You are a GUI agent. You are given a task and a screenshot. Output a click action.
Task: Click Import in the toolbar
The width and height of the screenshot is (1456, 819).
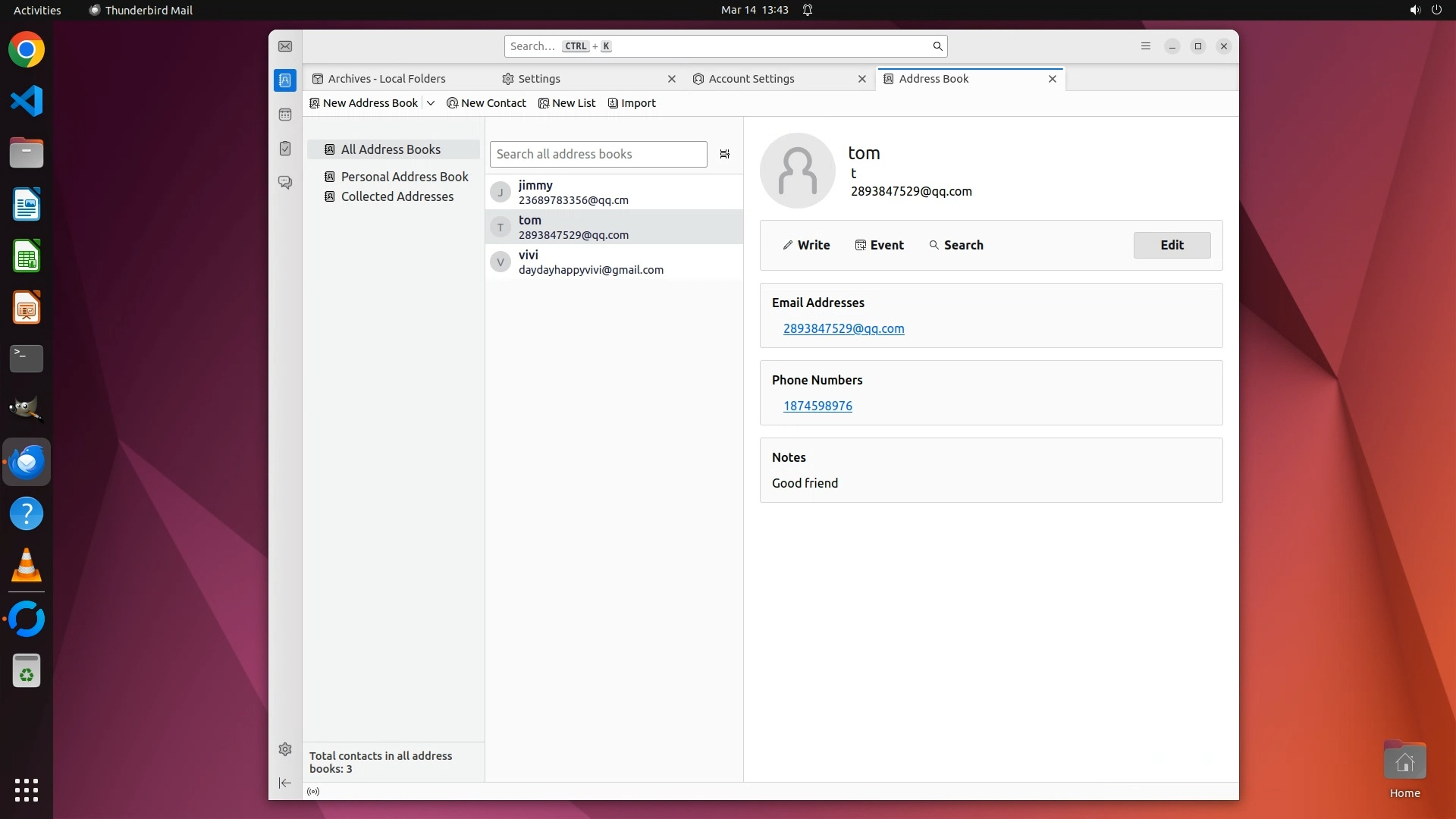click(x=632, y=103)
